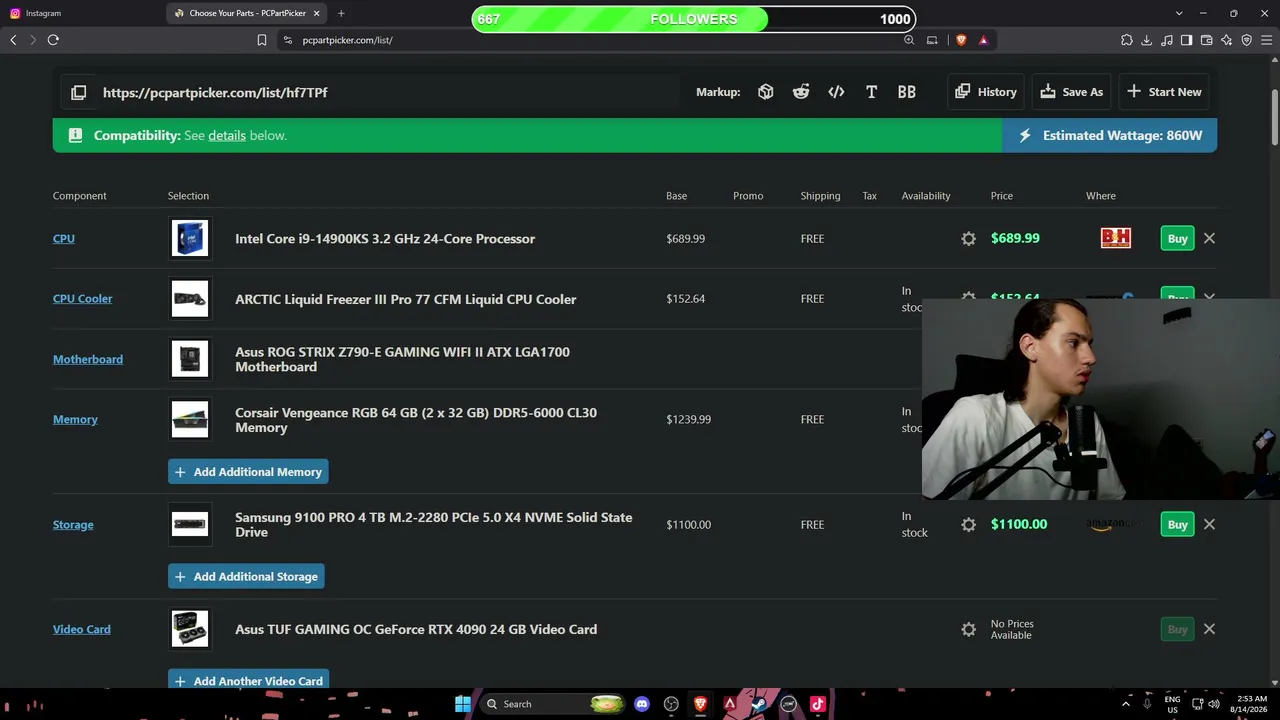
Task: Reload the page with the refresh icon
Action: click(53, 40)
